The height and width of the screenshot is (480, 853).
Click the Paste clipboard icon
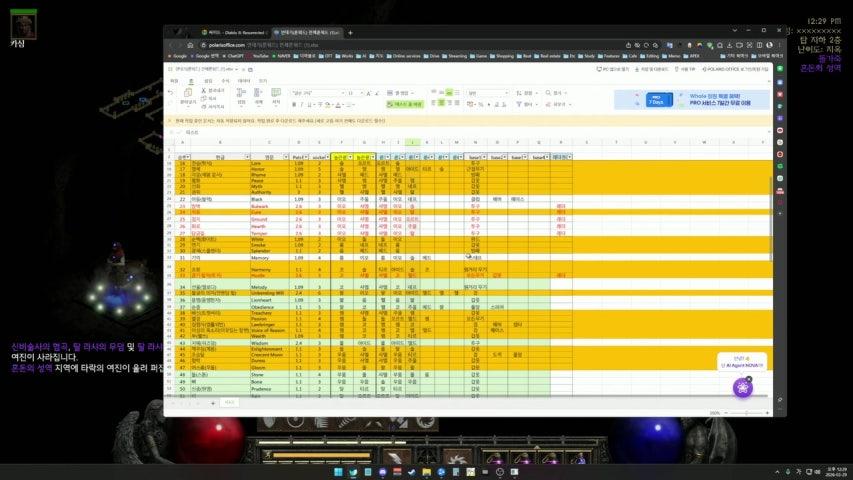[x=189, y=92]
